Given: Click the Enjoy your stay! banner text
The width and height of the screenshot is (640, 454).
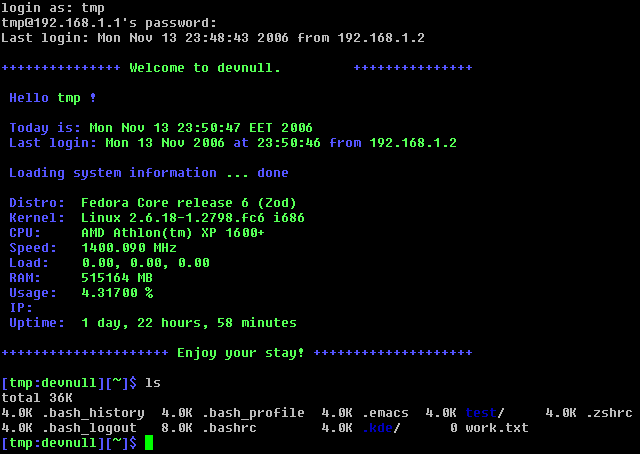Looking at the screenshot, I should pyautogui.click(x=240, y=353).
